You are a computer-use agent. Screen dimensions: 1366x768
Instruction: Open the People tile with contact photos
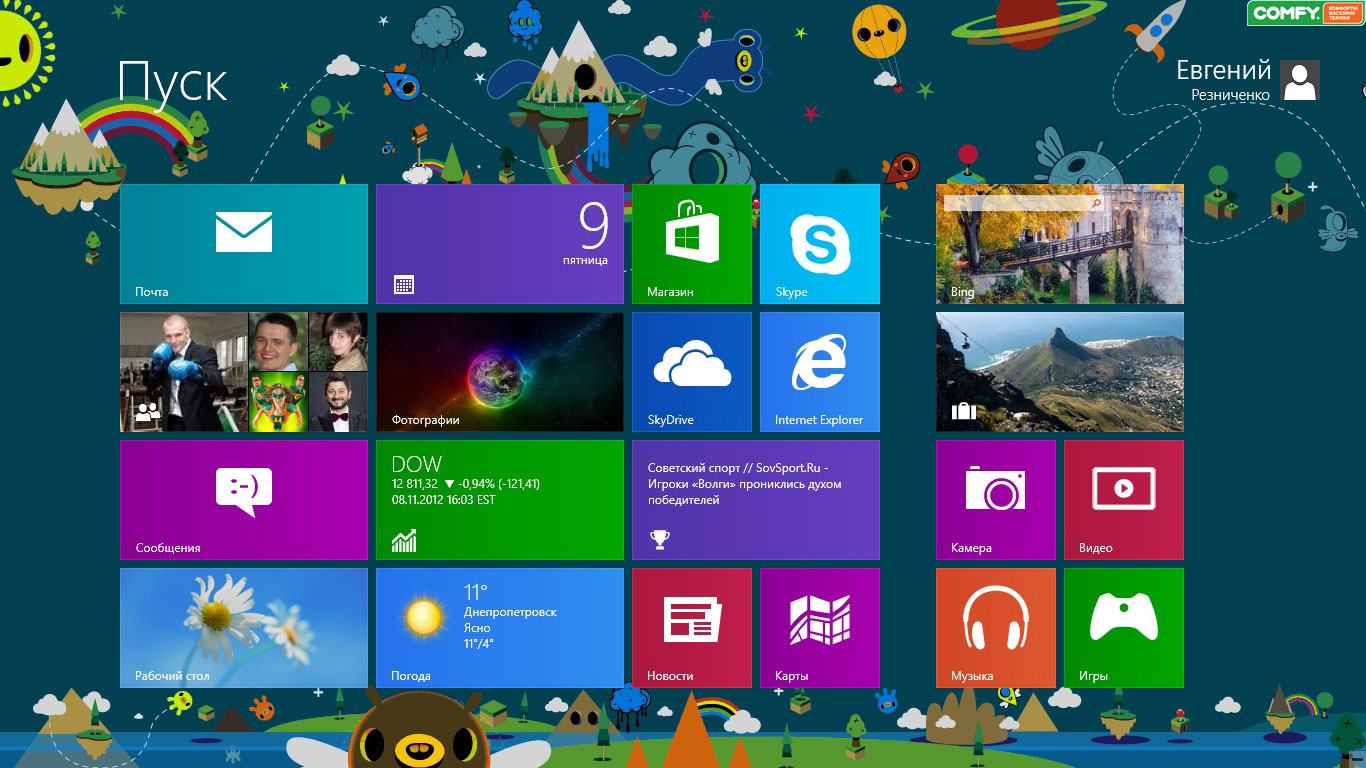[244, 372]
